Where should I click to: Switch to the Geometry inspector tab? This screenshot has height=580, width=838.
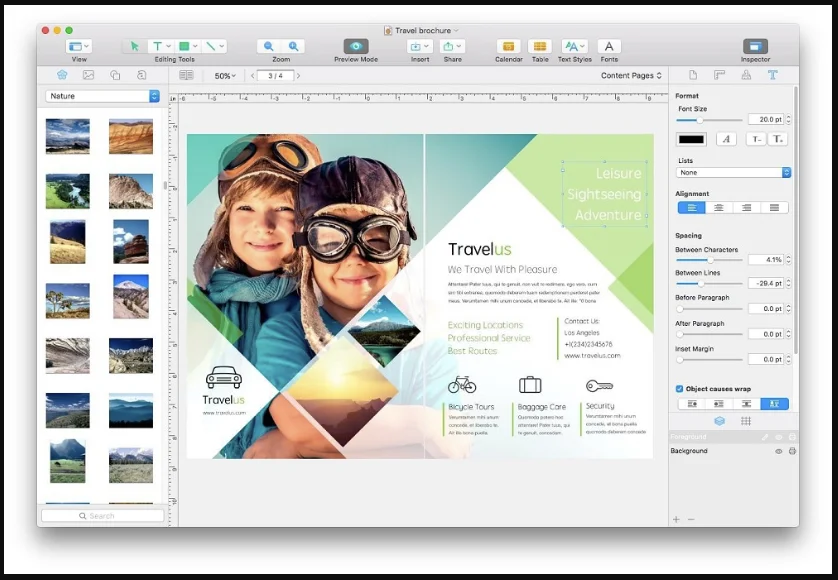[719, 75]
